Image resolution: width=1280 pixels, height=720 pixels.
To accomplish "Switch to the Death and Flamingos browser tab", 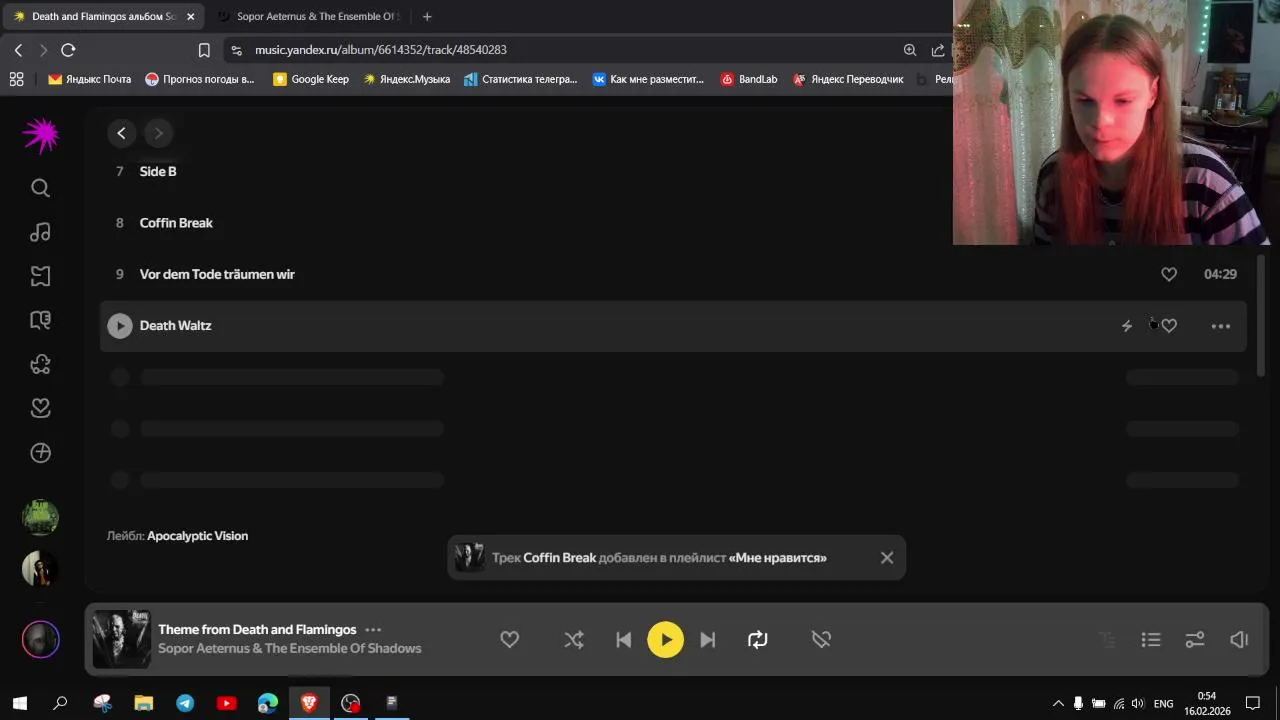I will click(x=104, y=16).
